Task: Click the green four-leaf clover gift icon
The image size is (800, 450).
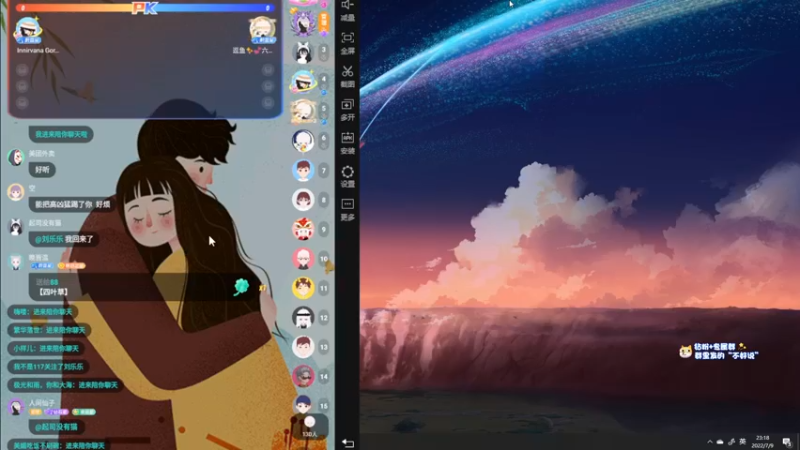Action: [x=241, y=287]
